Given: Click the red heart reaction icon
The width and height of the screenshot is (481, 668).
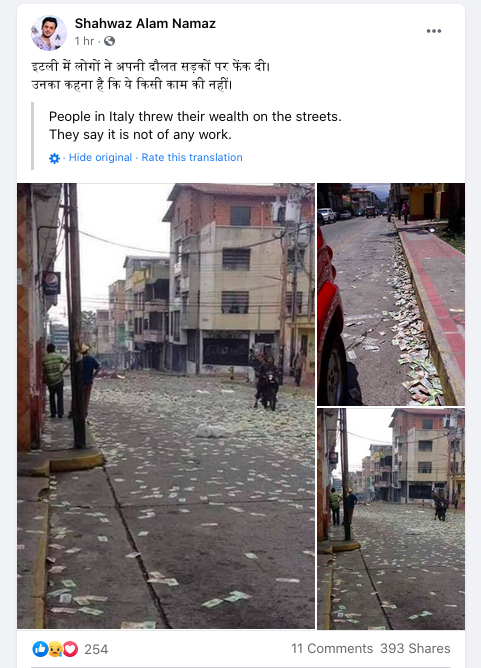Looking at the screenshot, I should pyautogui.click(x=70, y=649).
